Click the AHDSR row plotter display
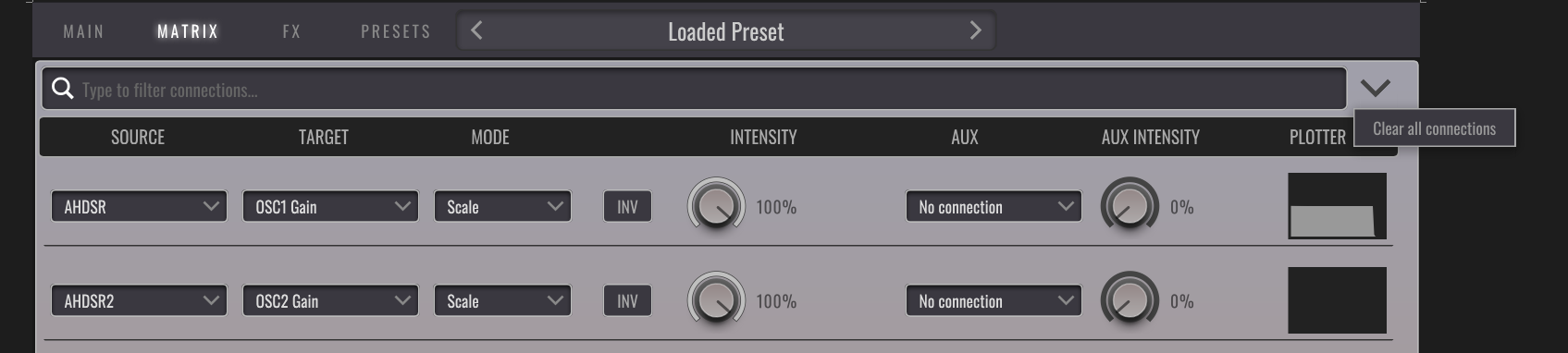 tap(1337, 206)
